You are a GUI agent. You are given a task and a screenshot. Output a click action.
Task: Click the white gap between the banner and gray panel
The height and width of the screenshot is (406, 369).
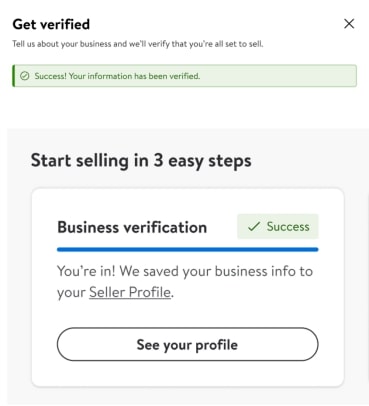click(184, 108)
